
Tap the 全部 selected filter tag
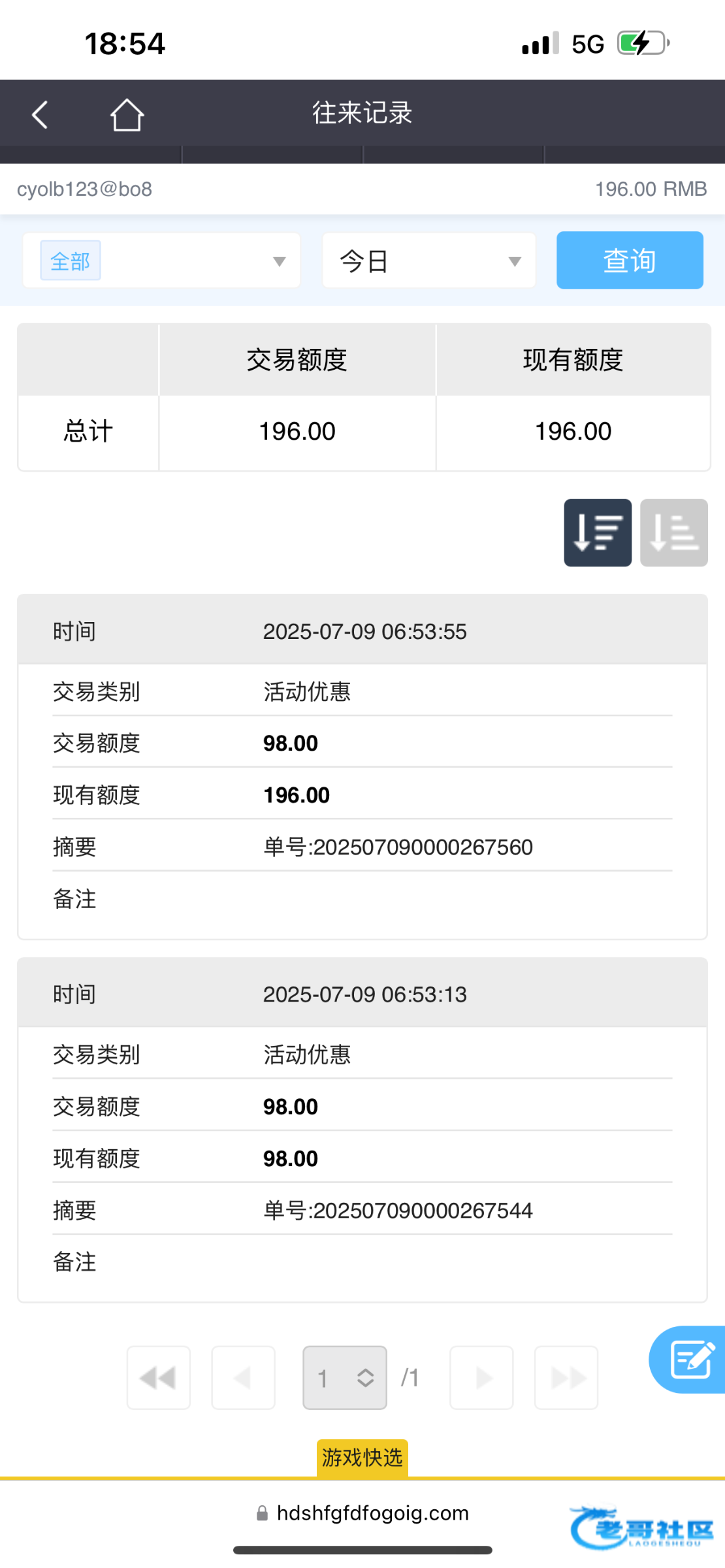coord(71,261)
